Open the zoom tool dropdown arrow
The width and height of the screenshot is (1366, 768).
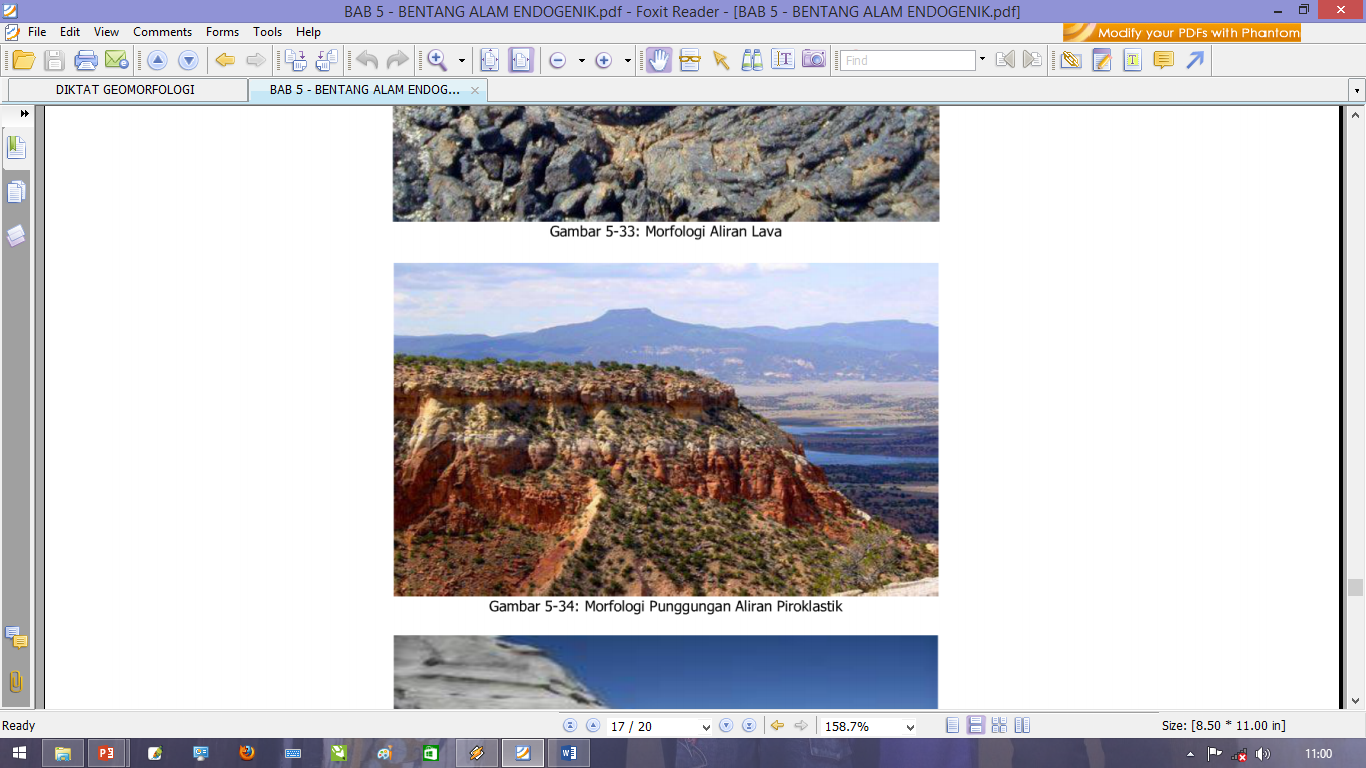(462, 61)
